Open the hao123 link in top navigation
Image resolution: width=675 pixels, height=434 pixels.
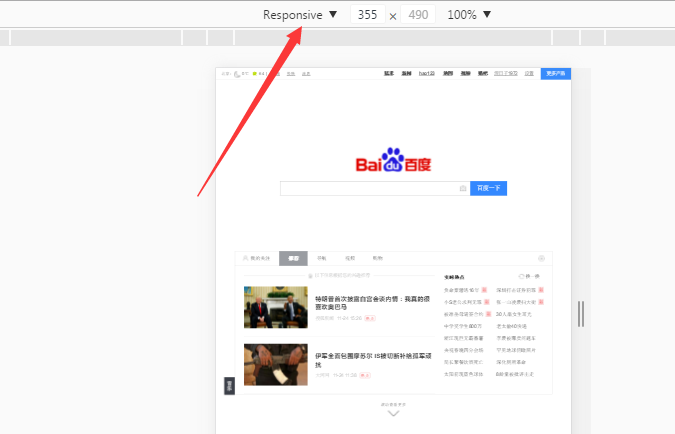(427, 74)
